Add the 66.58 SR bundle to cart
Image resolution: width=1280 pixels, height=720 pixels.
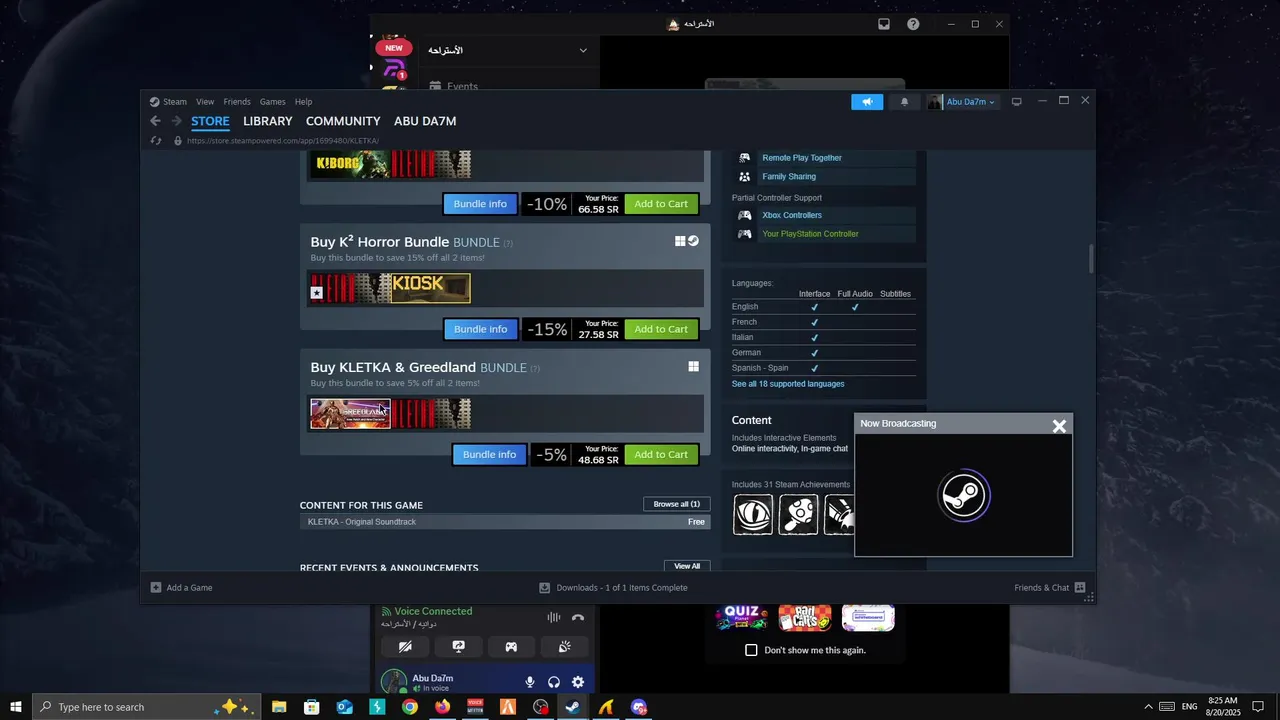(x=661, y=204)
